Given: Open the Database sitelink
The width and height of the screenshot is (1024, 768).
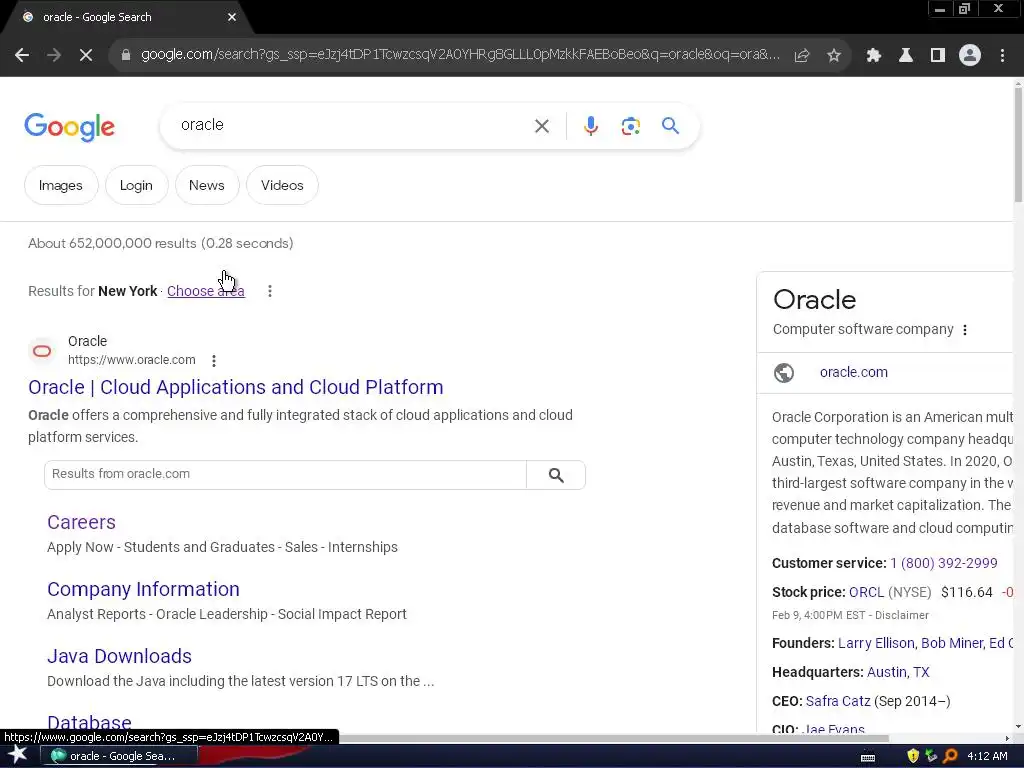Looking at the screenshot, I should [89, 722].
